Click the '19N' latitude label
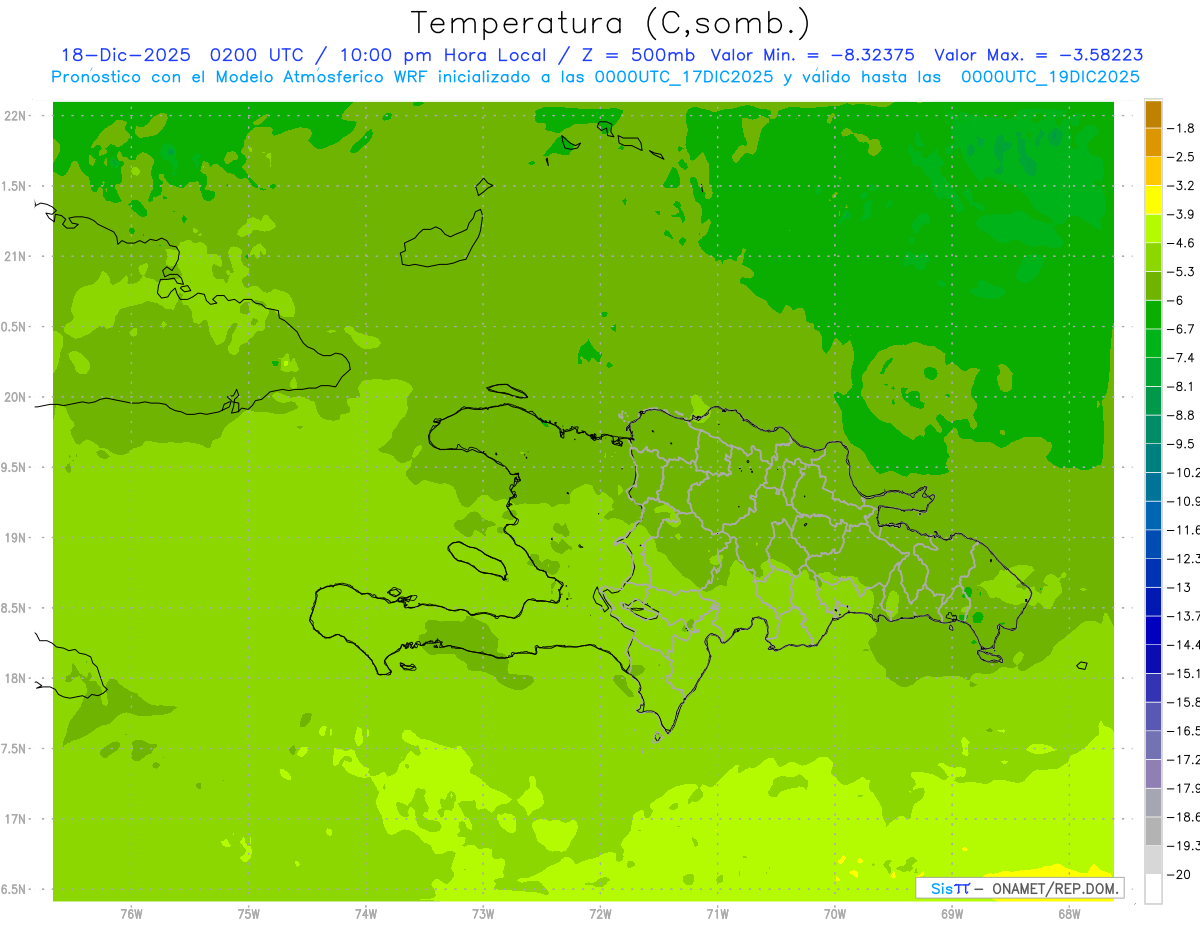Screen dimensions: 1200x927 click(17, 538)
